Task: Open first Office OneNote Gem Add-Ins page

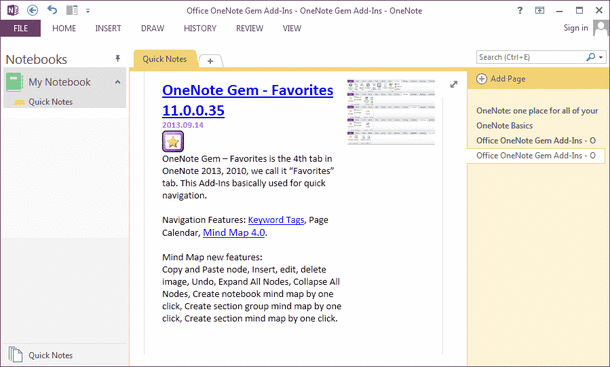Action: (x=536, y=140)
